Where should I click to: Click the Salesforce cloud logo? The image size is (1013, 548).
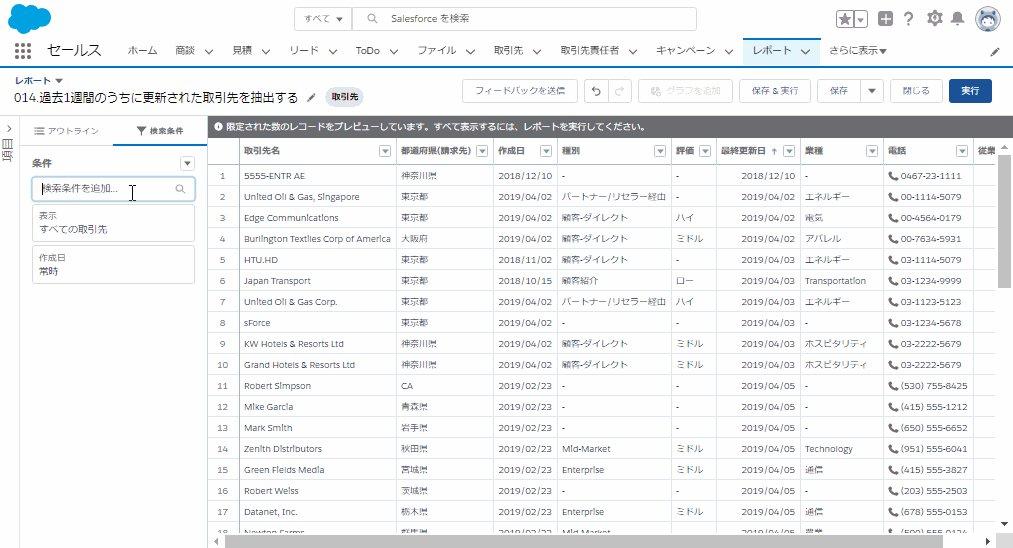[29, 18]
